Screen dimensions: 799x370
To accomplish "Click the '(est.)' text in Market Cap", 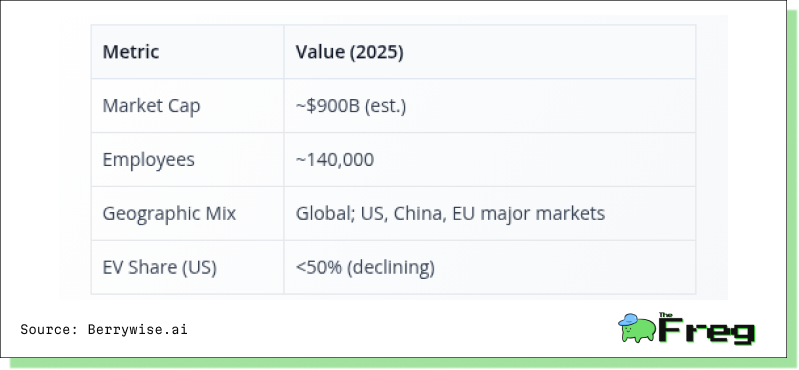I will click(385, 106).
